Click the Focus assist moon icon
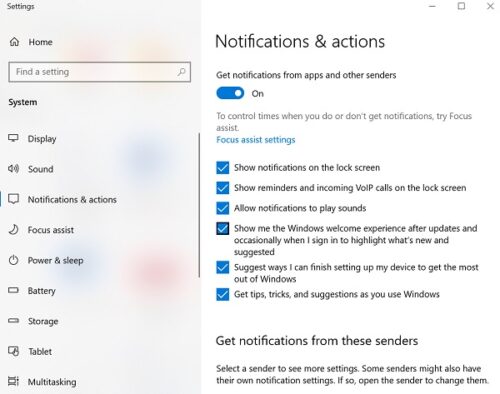 [13, 230]
